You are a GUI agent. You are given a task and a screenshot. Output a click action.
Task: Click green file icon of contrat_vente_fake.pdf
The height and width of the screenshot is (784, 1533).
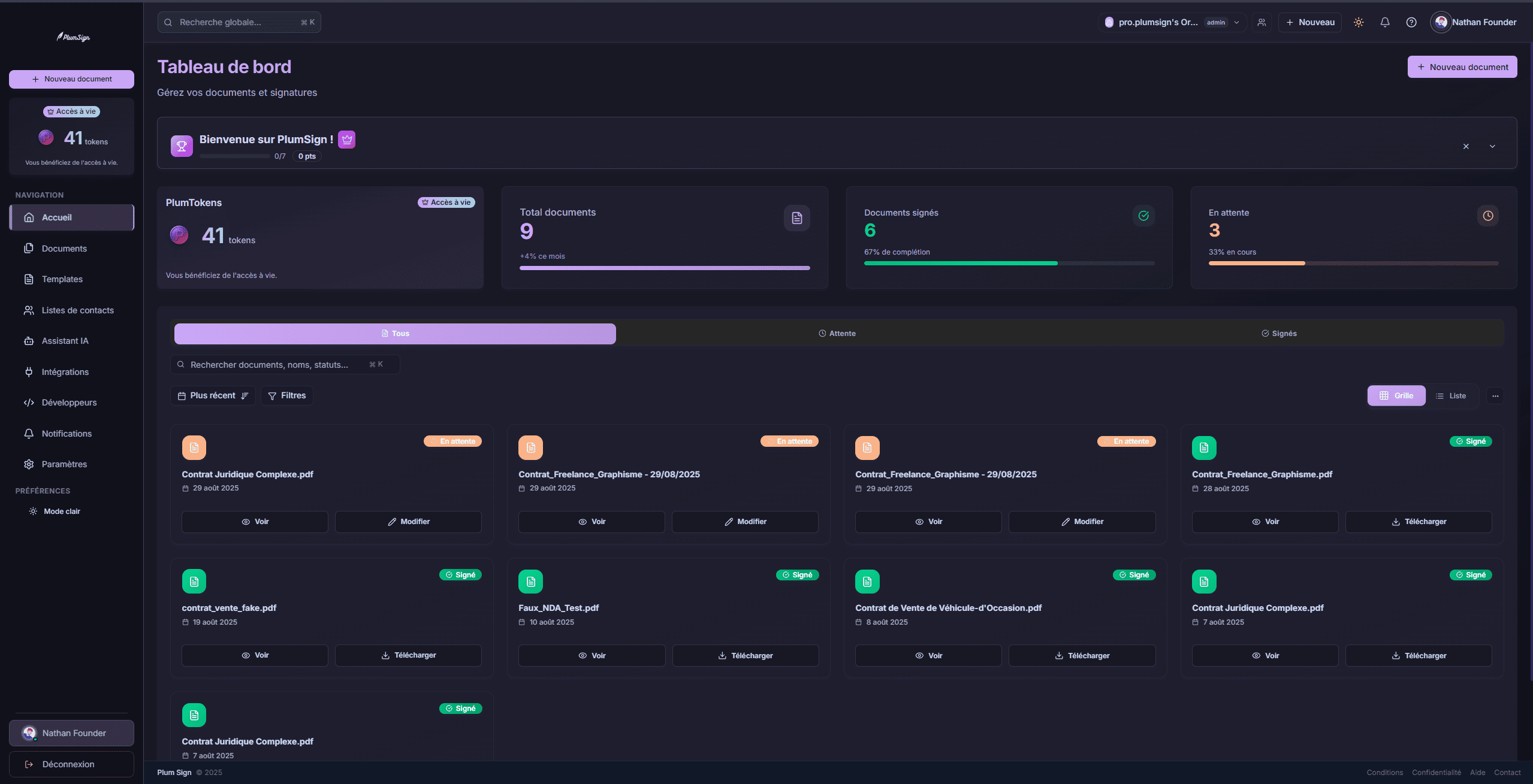click(x=194, y=582)
